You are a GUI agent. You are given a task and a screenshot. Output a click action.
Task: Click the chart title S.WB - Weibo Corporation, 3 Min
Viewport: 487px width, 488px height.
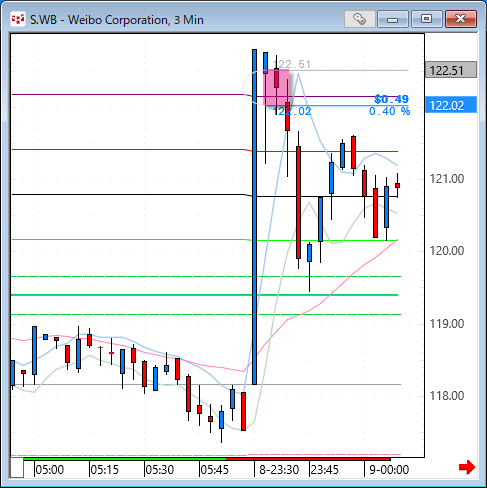click(x=117, y=20)
